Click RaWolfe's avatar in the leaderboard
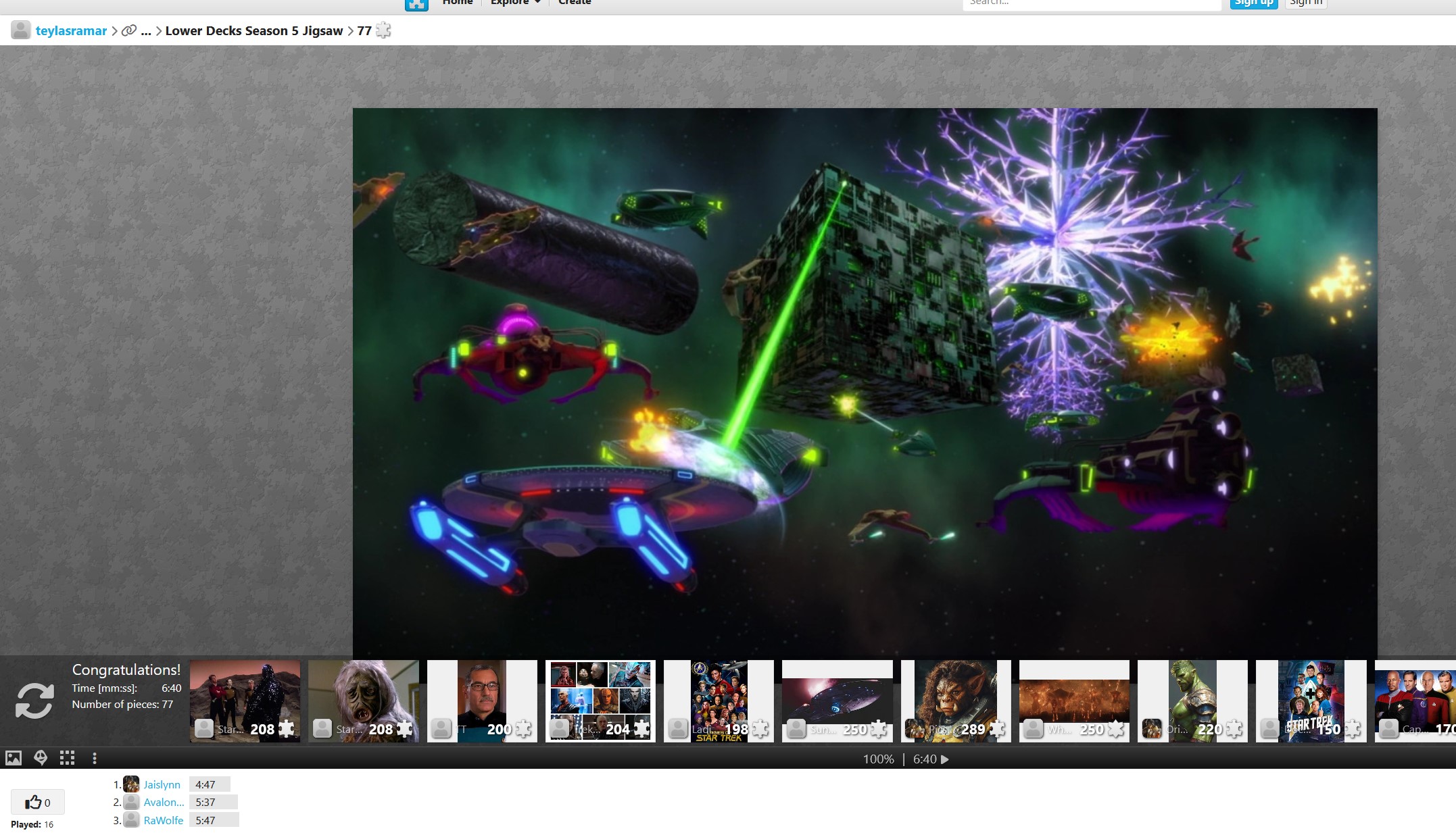This screenshot has width=1456, height=835. [x=131, y=820]
